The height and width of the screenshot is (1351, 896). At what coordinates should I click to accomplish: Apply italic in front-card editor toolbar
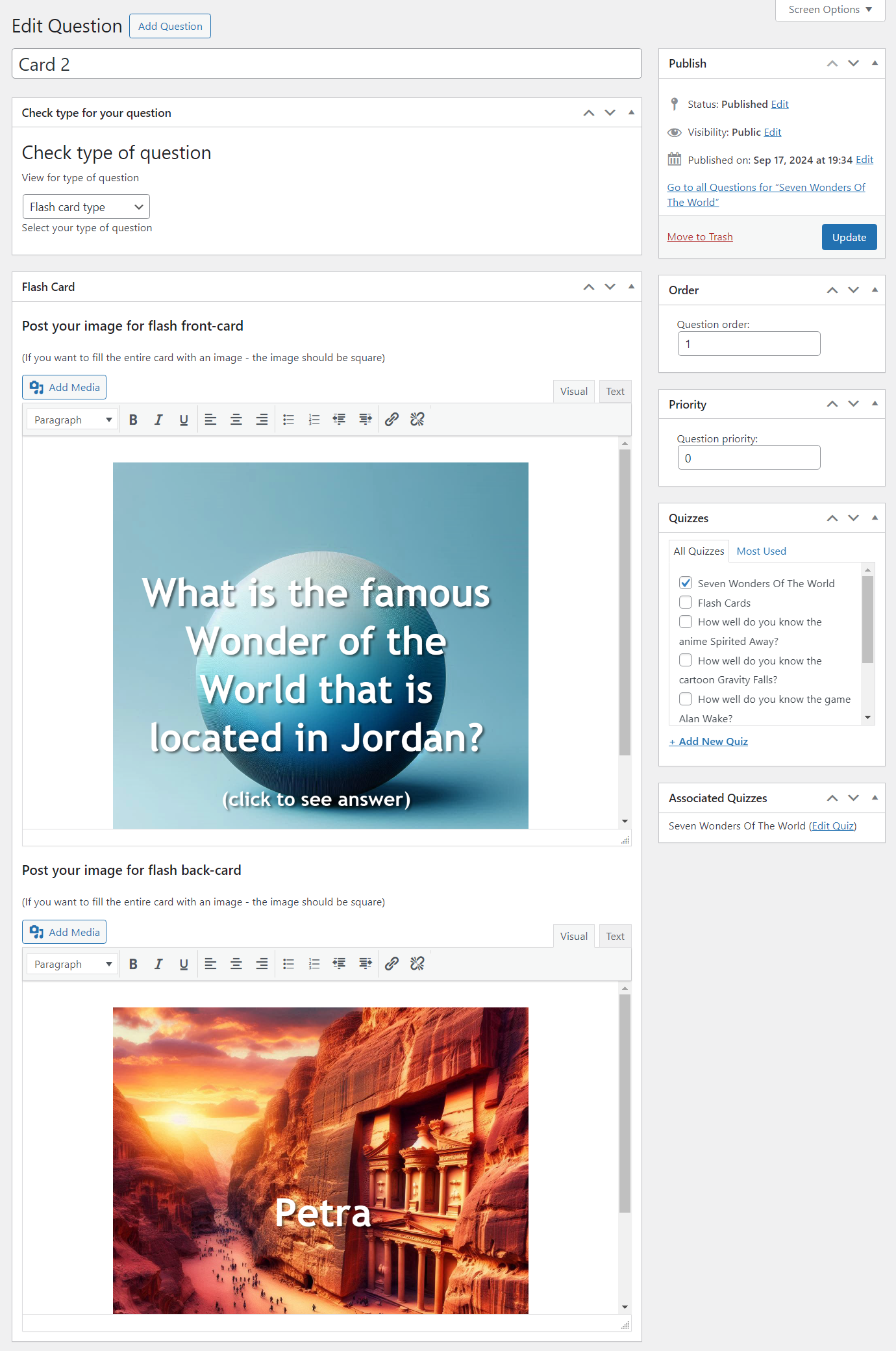click(x=158, y=420)
